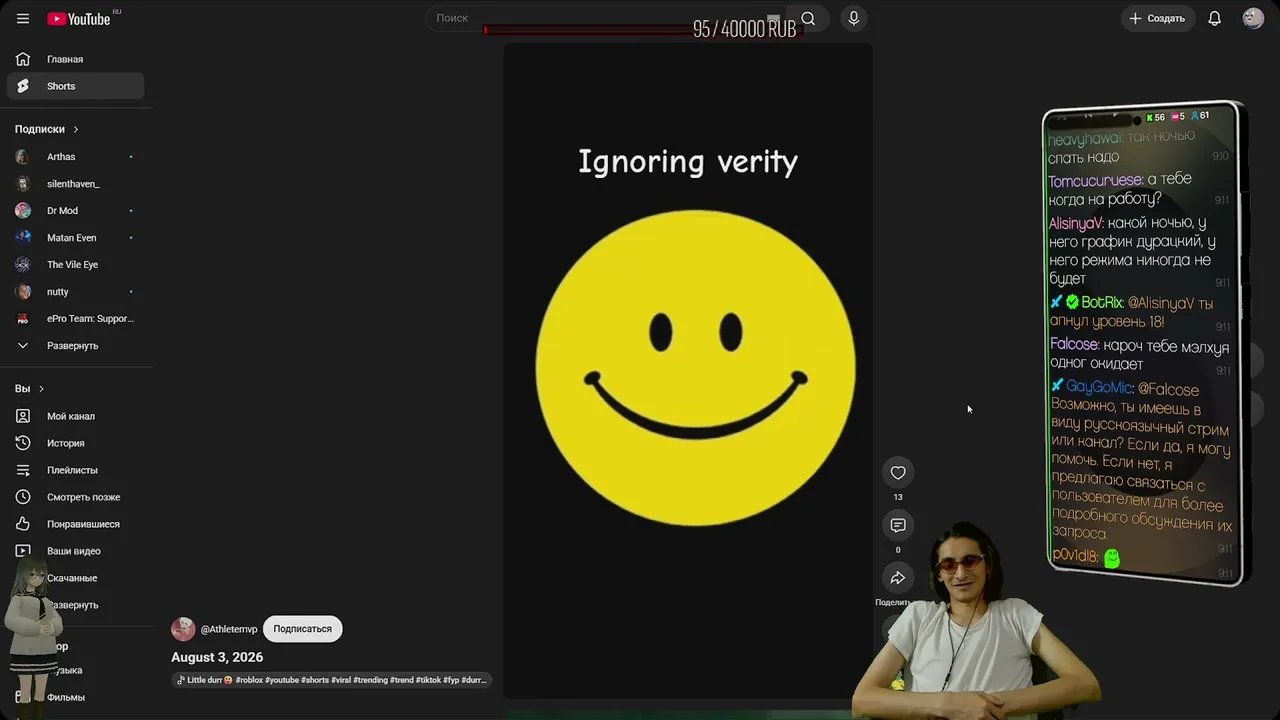1280x720 pixels.
Task: Click the Создать button
Action: coord(1157,18)
